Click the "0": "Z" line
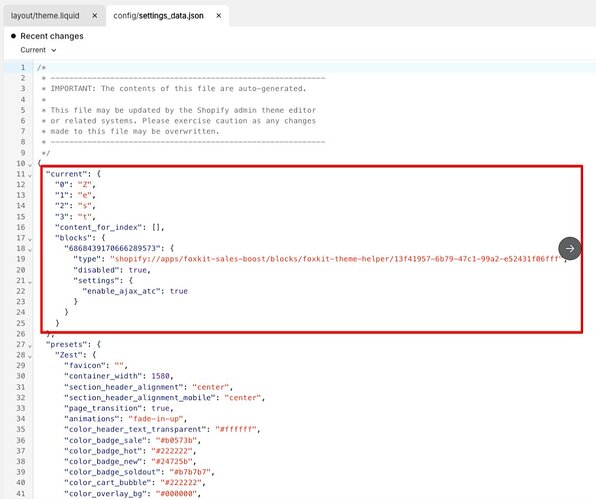 pos(75,185)
